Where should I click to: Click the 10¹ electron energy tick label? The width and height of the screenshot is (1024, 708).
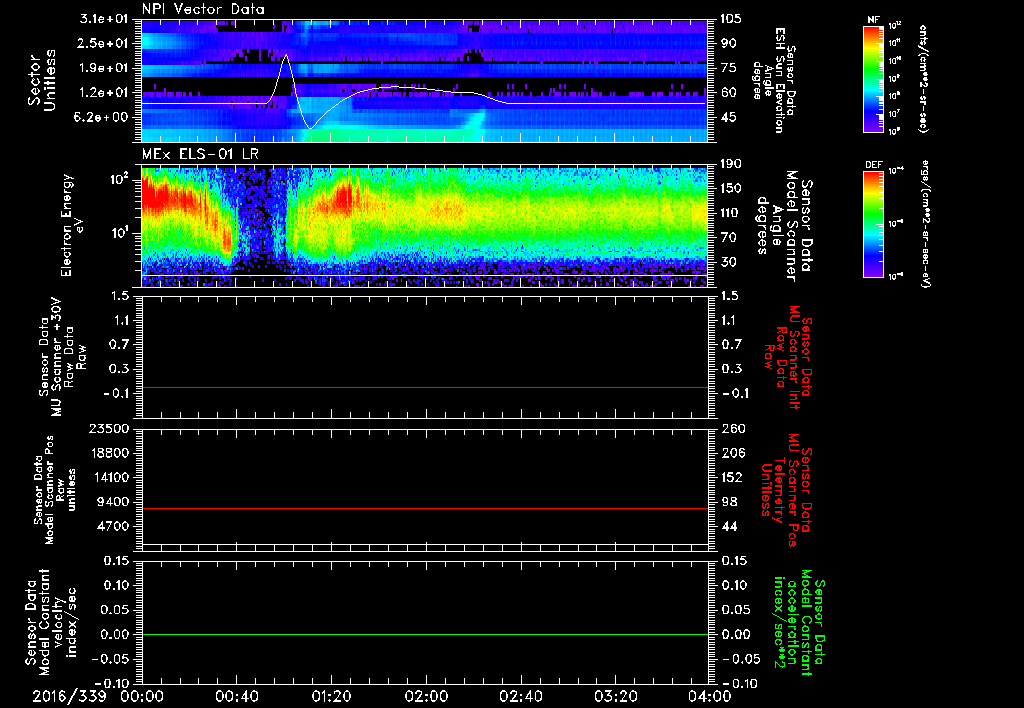tap(120, 233)
